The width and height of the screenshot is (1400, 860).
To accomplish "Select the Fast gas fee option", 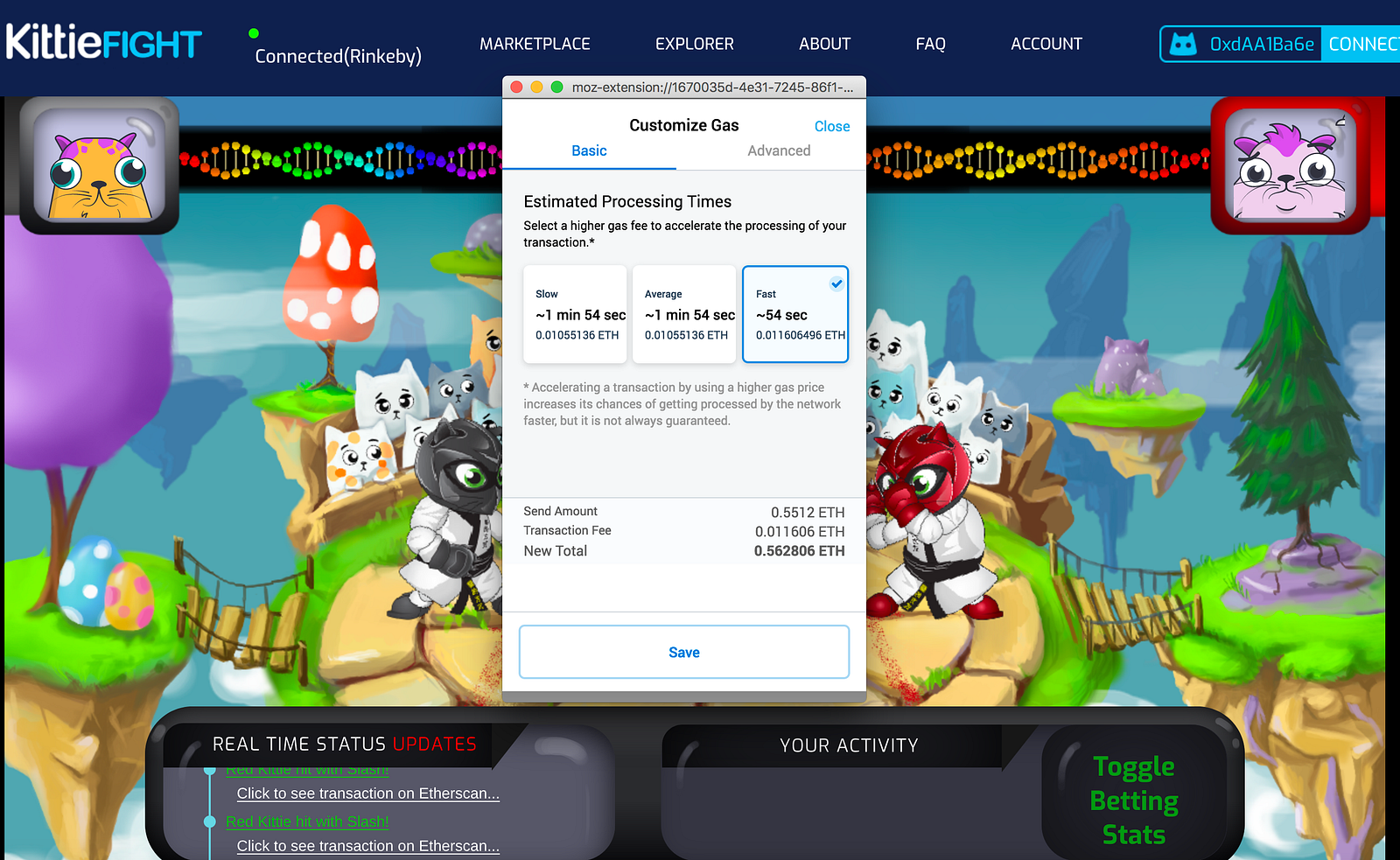I will click(x=795, y=314).
